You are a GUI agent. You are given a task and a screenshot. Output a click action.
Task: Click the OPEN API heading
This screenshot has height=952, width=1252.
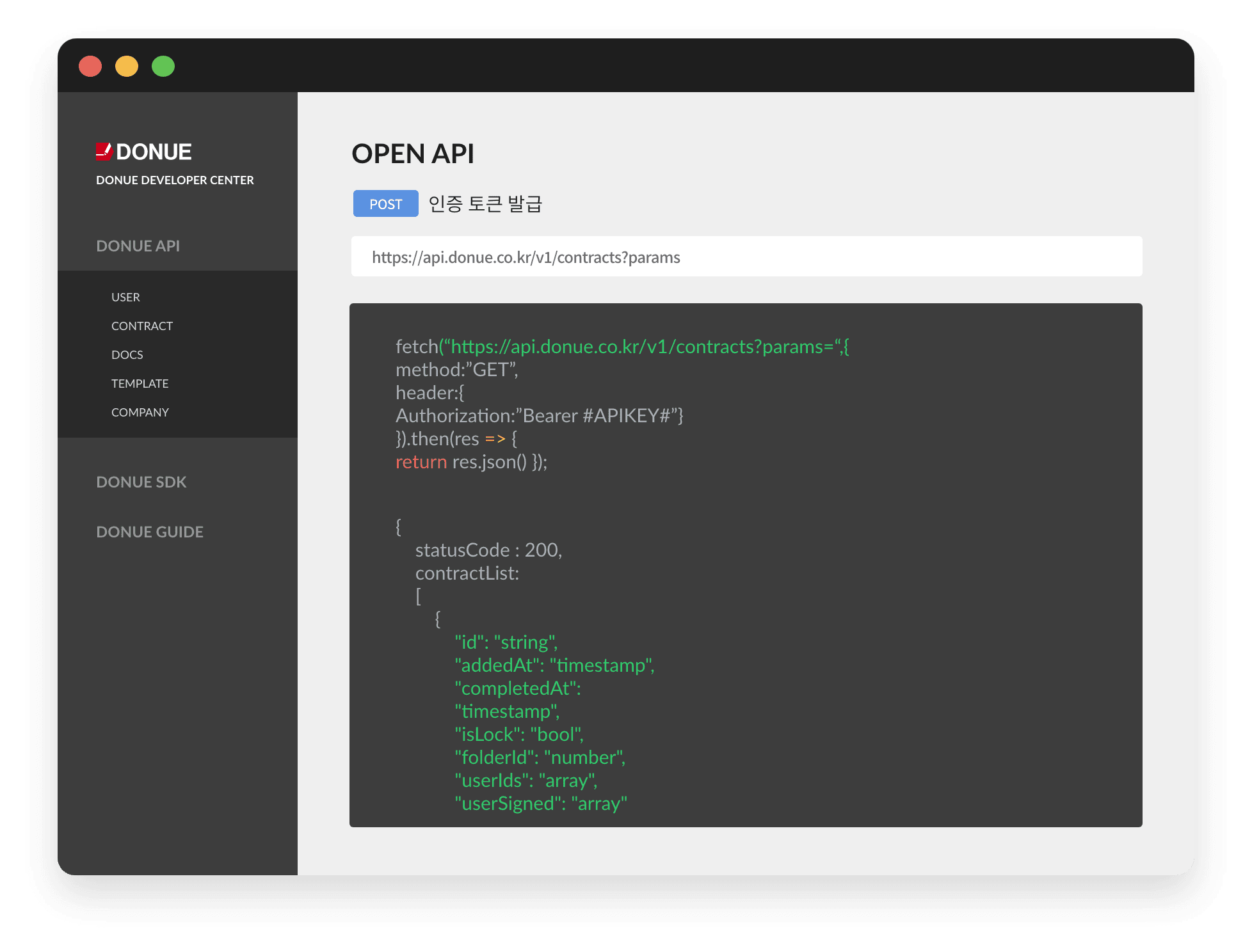coord(413,154)
